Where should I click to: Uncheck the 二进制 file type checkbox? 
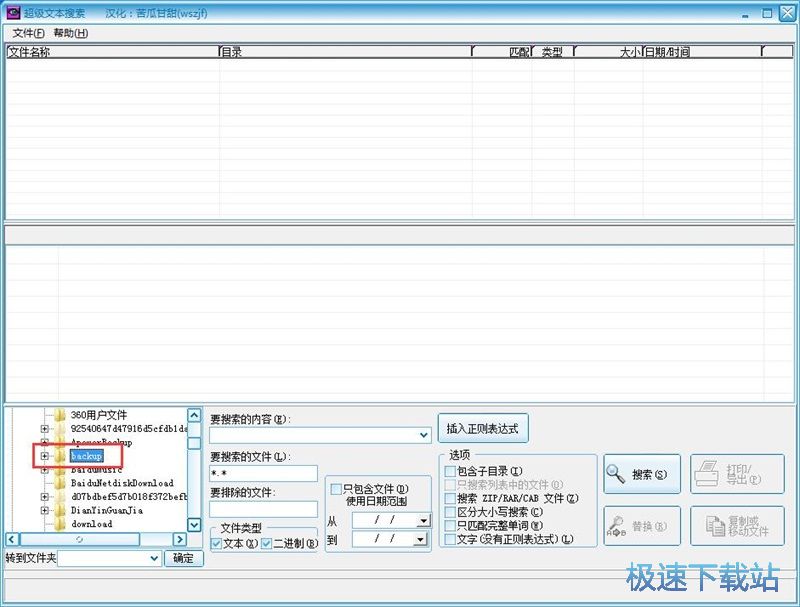click(x=266, y=544)
